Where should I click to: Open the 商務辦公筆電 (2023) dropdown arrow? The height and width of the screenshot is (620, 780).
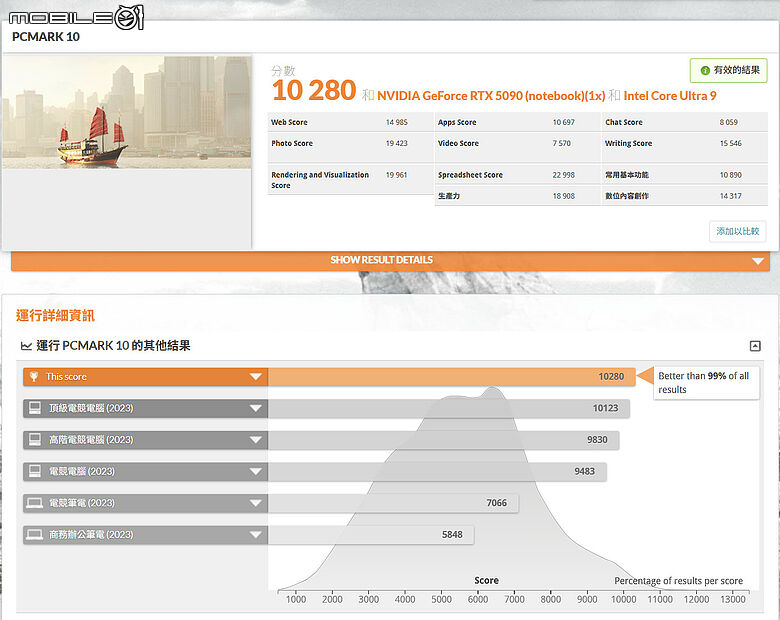pyautogui.click(x=256, y=535)
